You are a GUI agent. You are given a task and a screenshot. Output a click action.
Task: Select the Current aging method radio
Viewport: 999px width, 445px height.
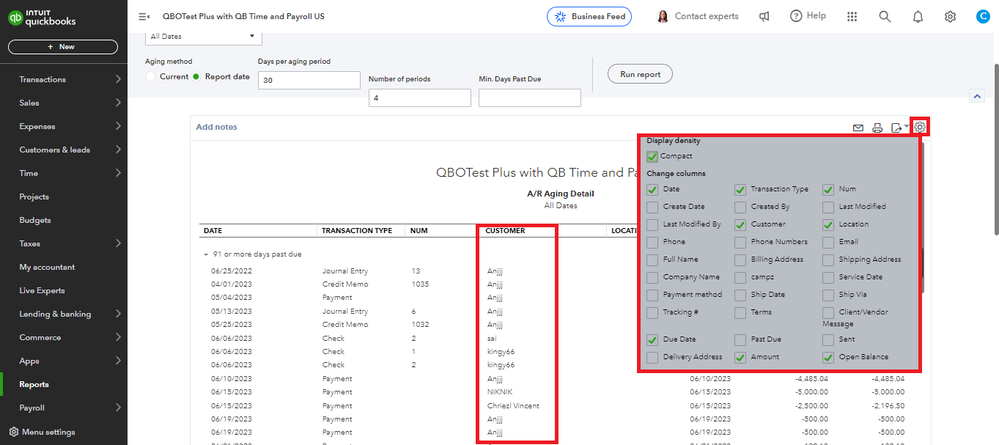[x=150, y=77]
